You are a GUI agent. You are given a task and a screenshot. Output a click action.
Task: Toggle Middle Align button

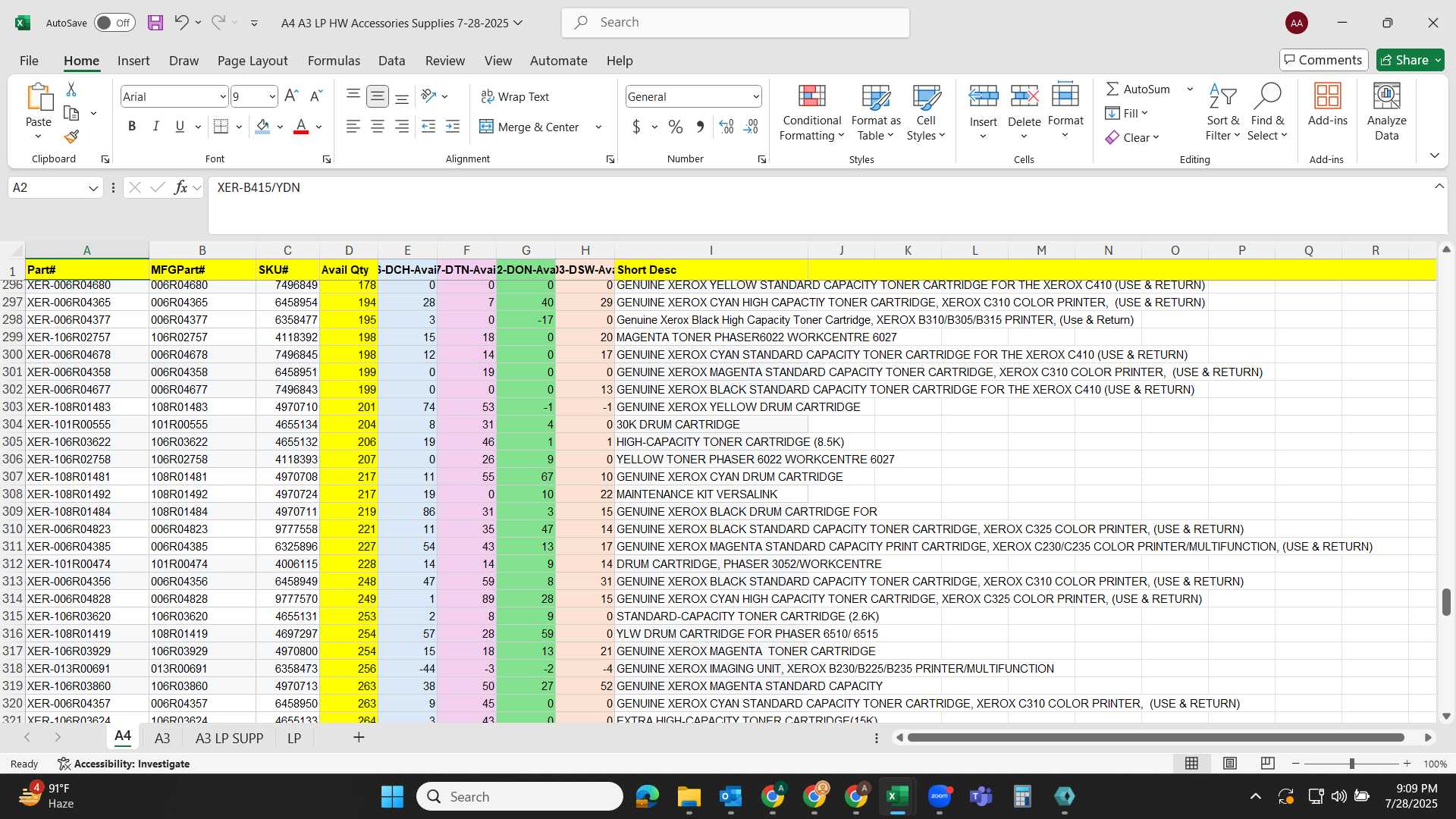(378, 96)
